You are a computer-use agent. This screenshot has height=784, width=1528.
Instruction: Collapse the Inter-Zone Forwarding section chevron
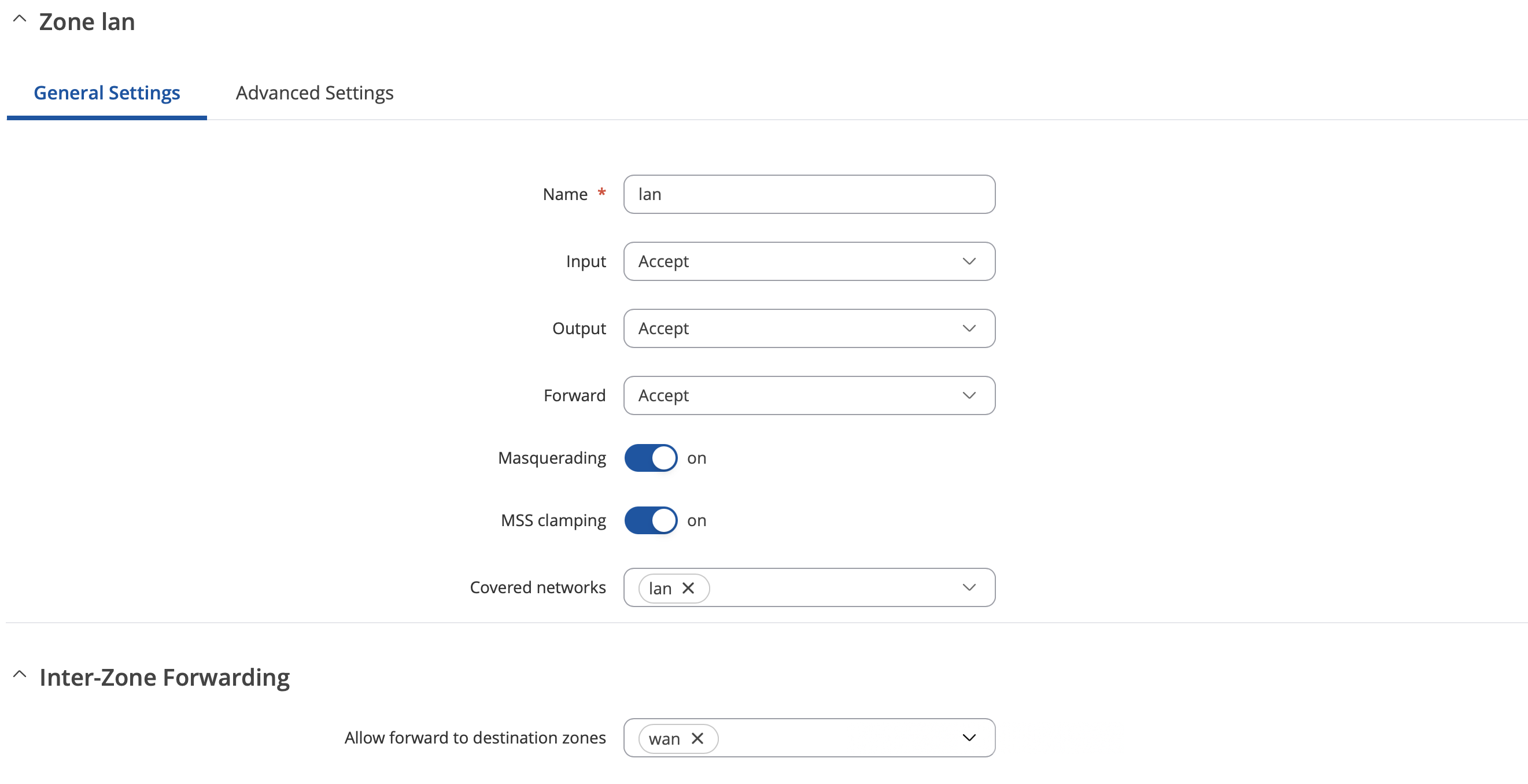20,674
